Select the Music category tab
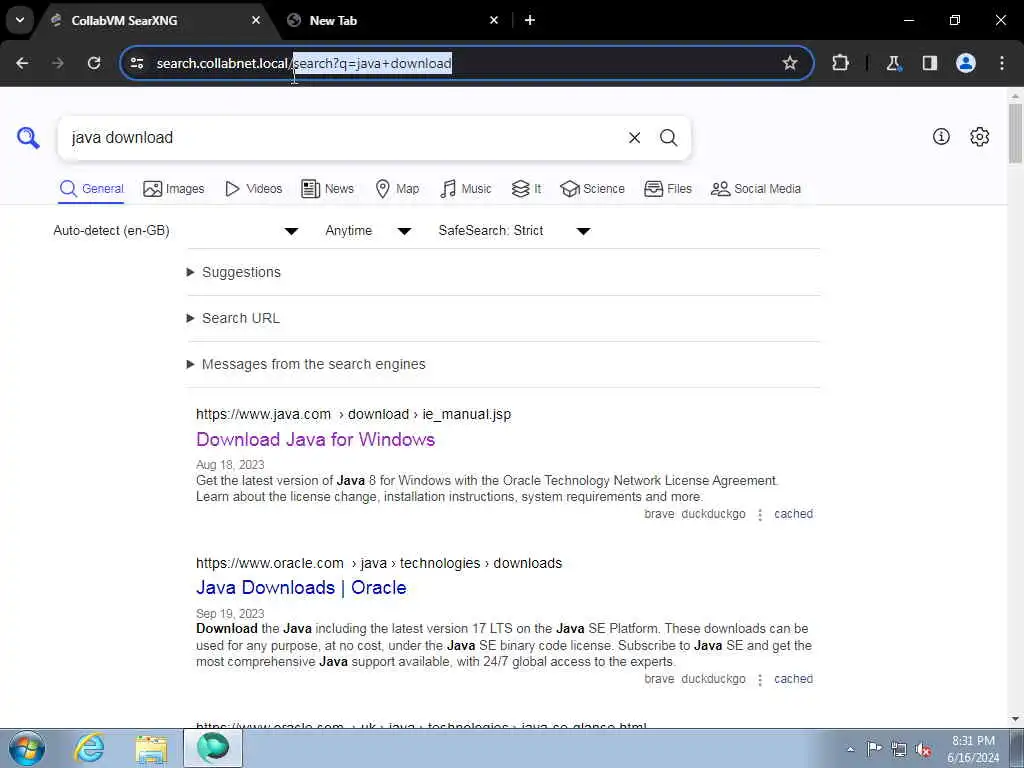Viewport: 1024px width, 768px height. (x=466, y=189)
